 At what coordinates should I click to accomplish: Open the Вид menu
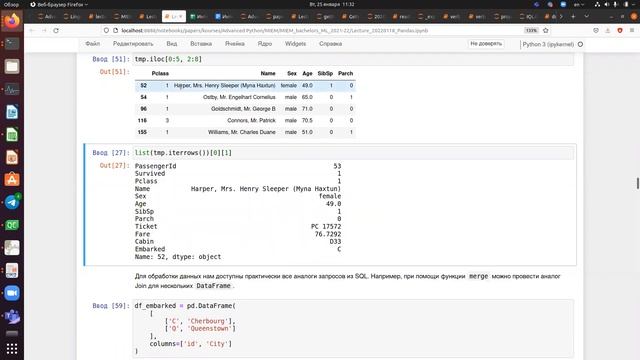[x=172, y=44]
